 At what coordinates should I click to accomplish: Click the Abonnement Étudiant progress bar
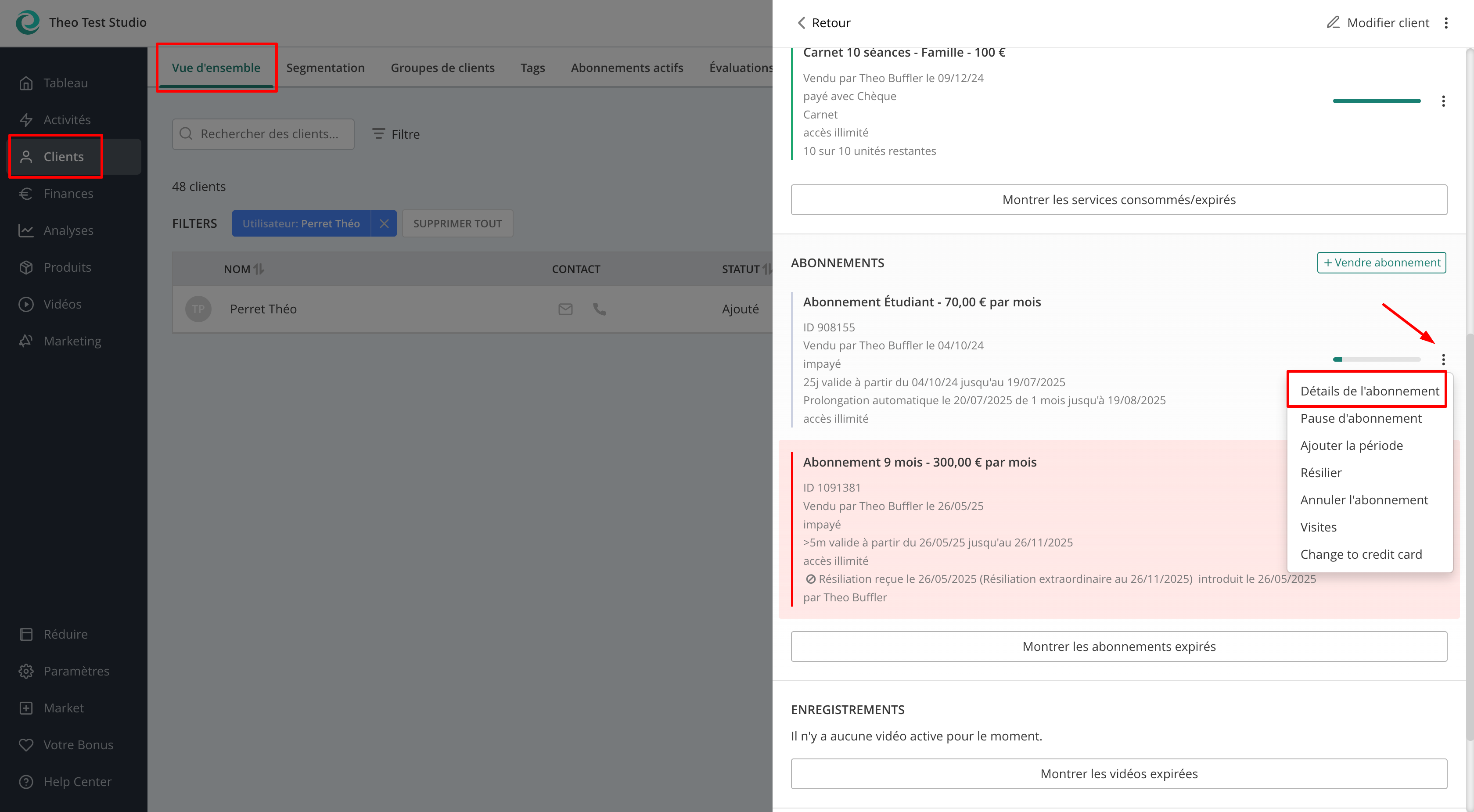point(1377,359)
